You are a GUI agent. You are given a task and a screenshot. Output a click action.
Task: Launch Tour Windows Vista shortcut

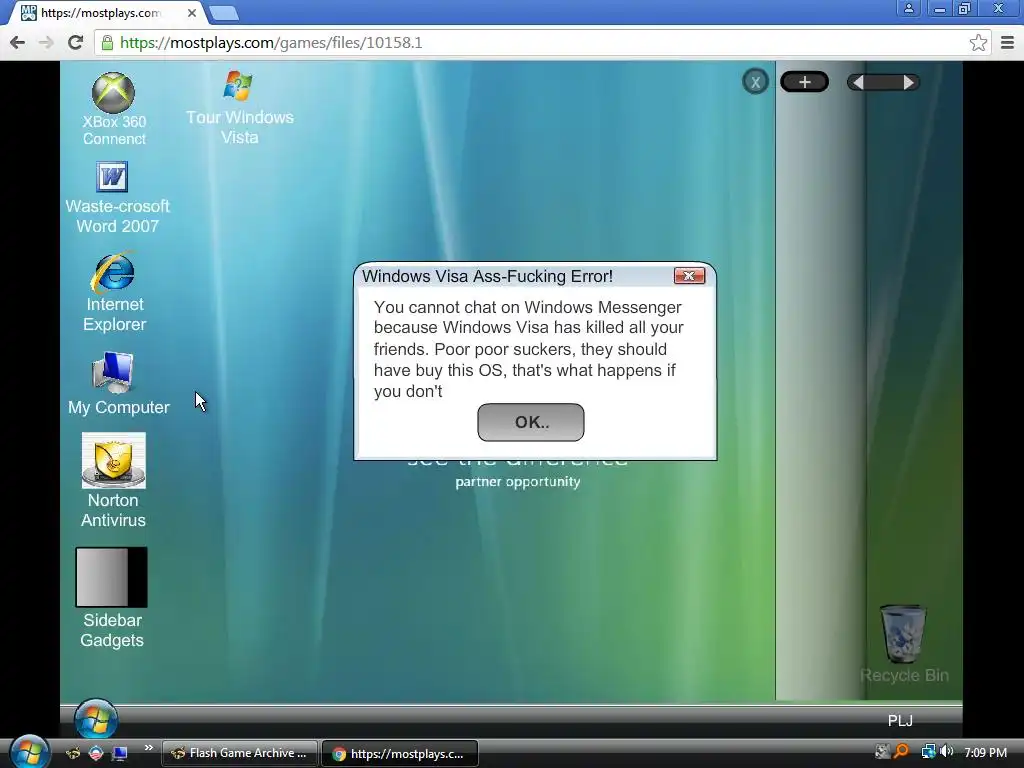(x=239, y=108)
